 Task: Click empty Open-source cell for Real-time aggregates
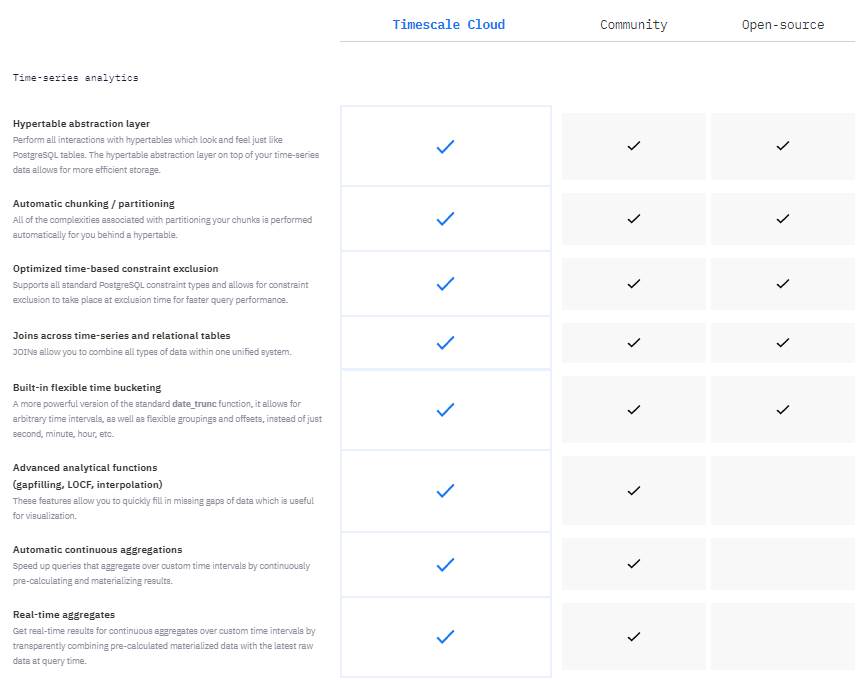click(782, 636)
